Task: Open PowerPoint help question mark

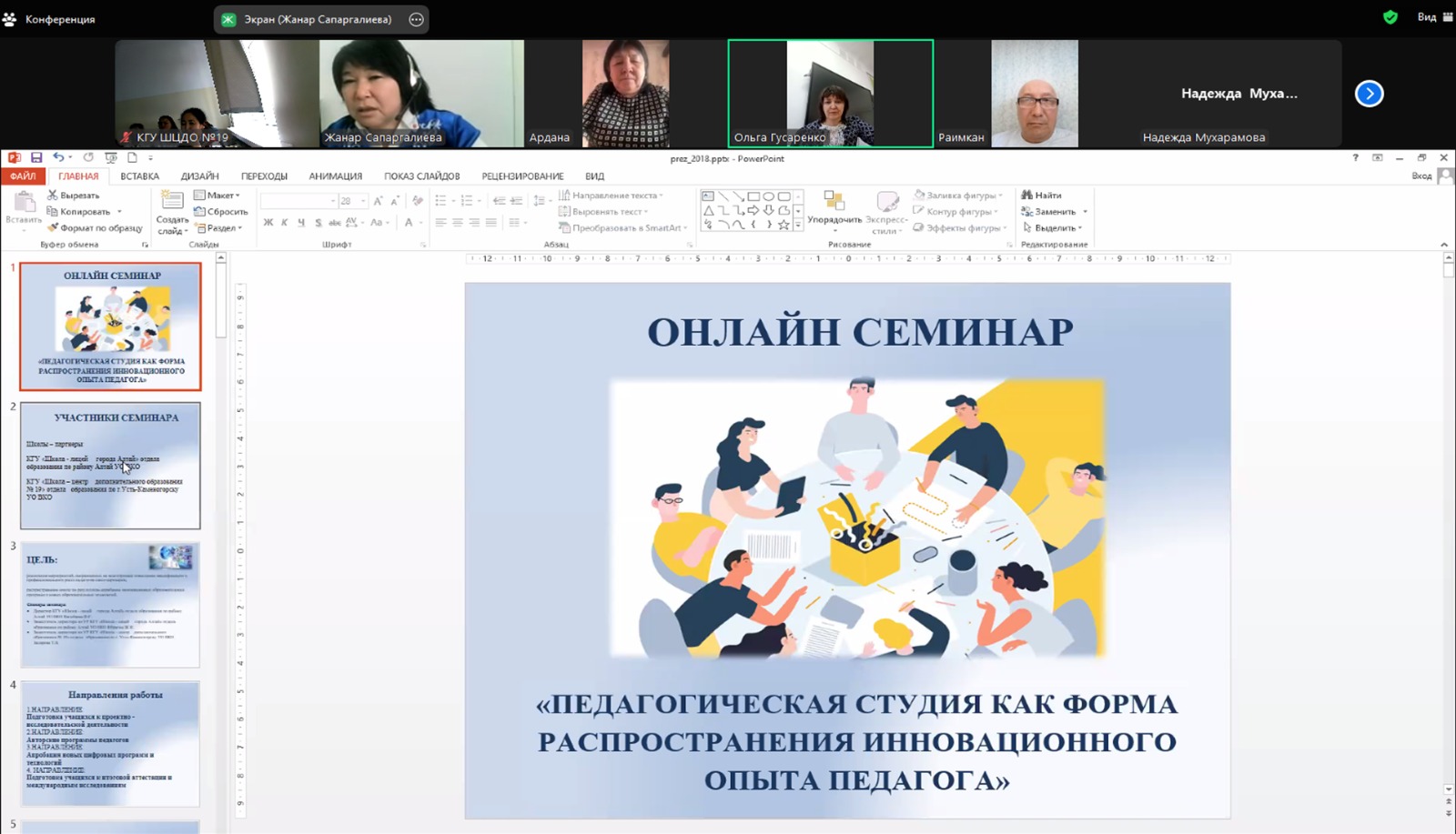Action: [1355, 158]
